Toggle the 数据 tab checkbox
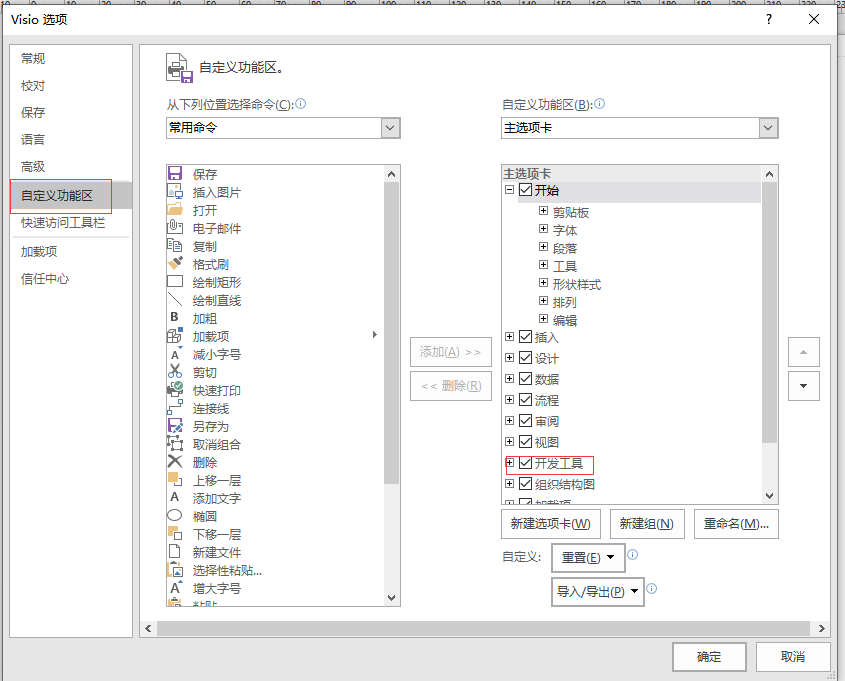Image resolution: width=845 pixels, height=681 pixels. coord(525,379)
